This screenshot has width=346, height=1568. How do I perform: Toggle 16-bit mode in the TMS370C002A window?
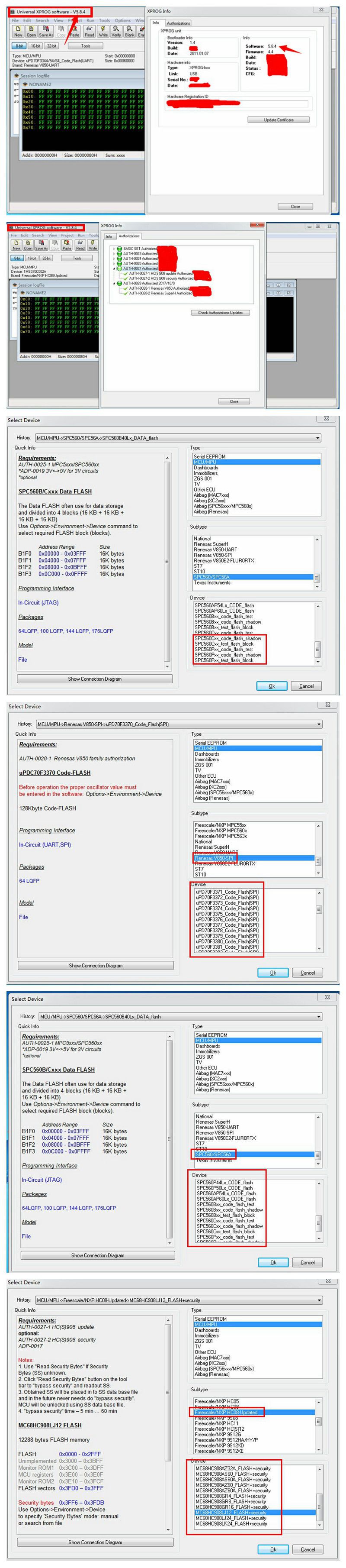pos(32,258)
